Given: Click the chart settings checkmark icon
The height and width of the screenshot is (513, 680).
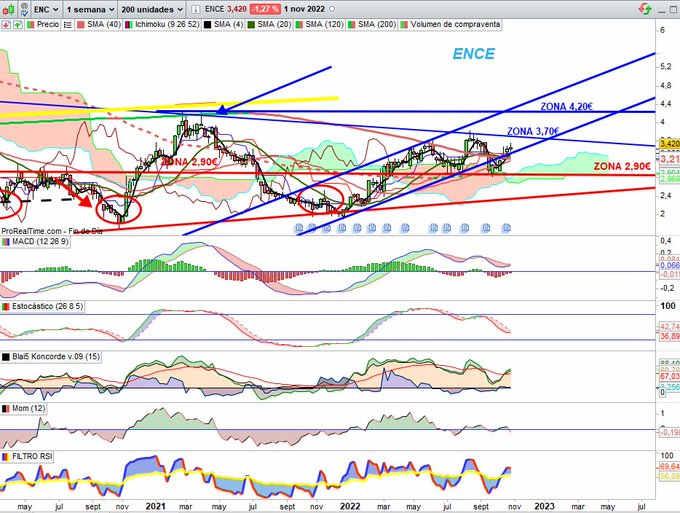Looking at the screenshot, I should [x=25, y=9].
